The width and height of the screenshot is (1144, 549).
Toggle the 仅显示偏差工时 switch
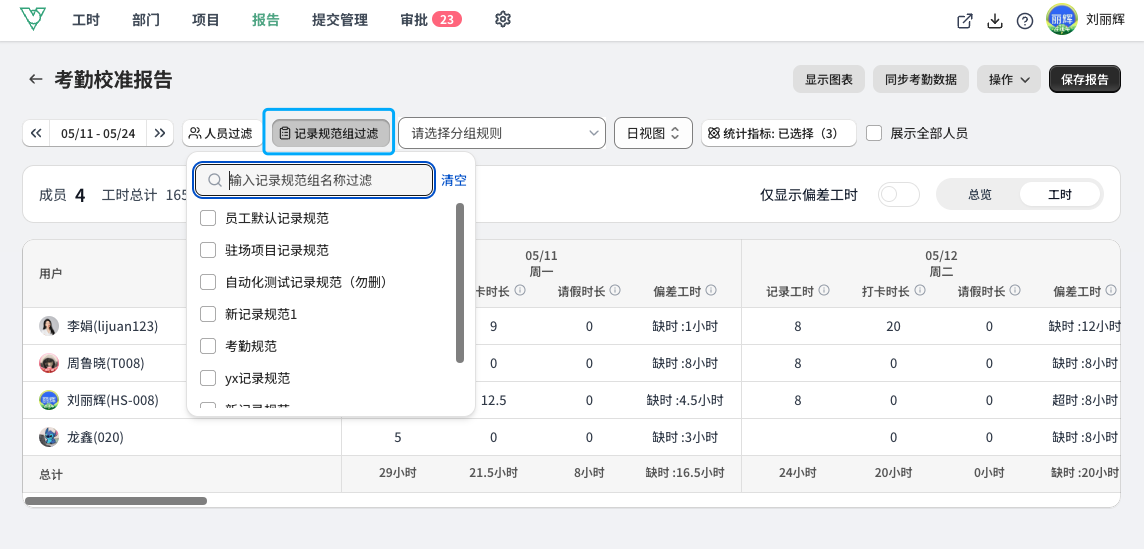[898, 194]
